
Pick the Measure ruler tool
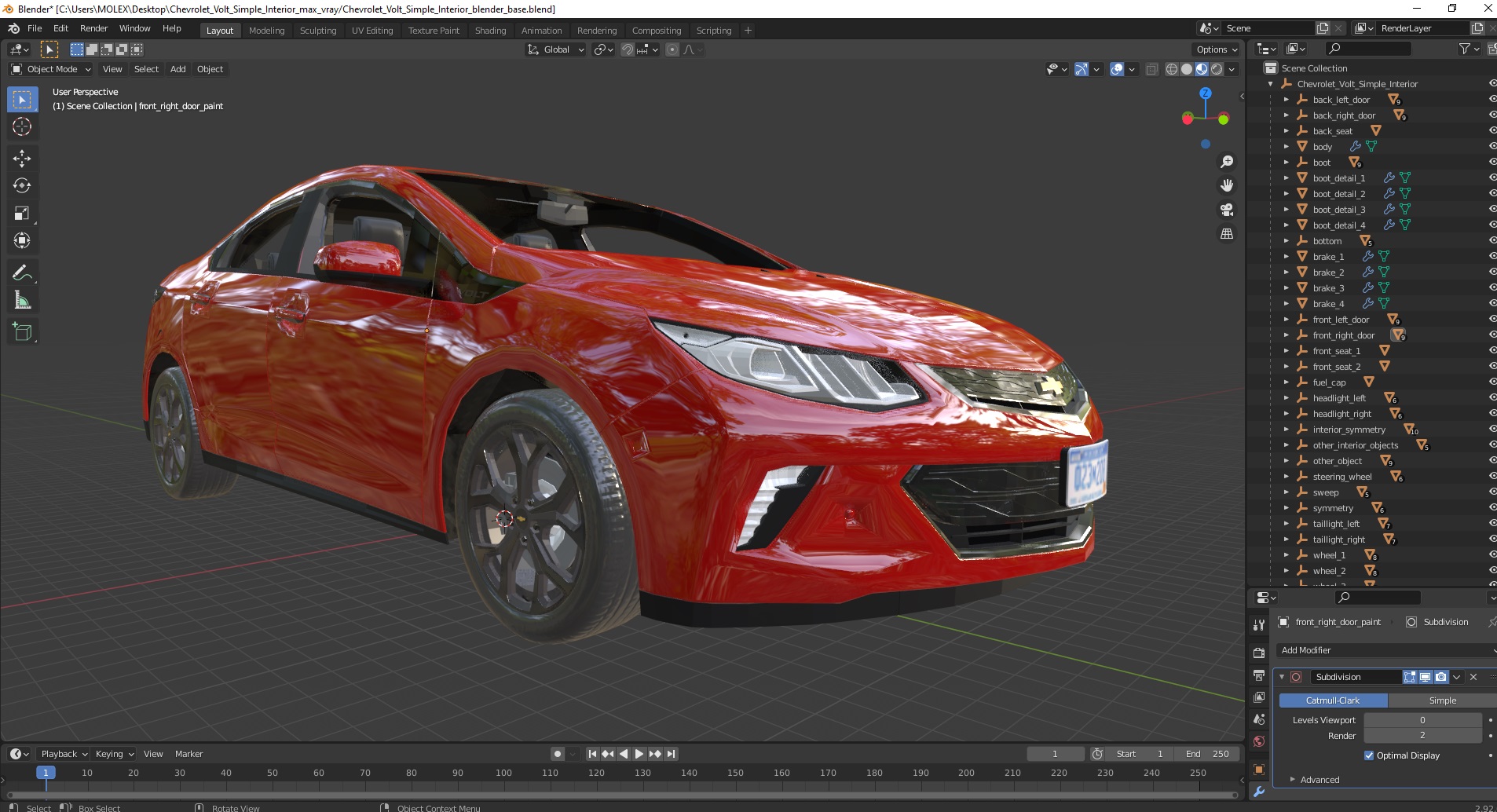[x=22, y=301]
